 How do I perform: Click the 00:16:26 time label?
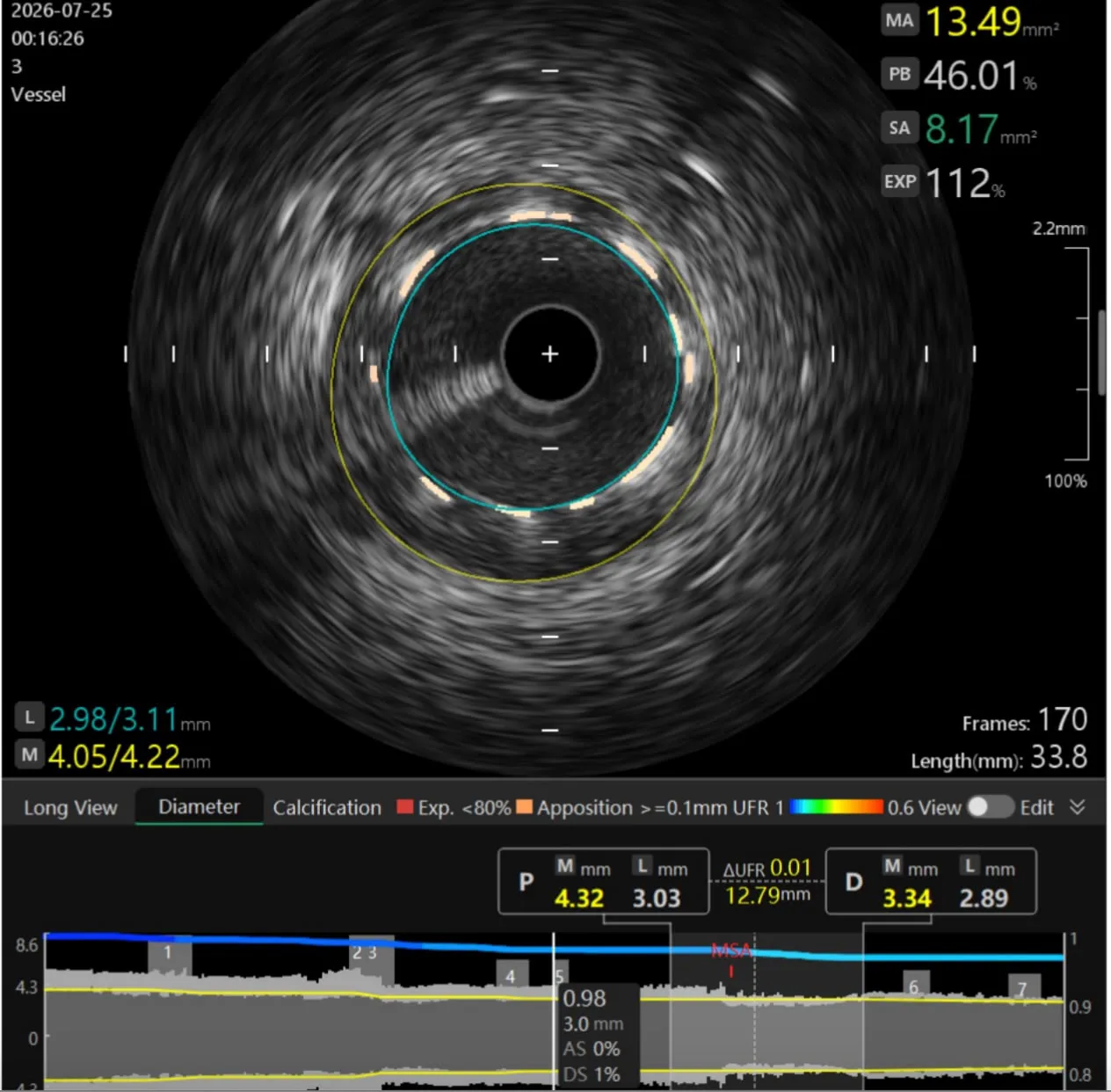47,39
